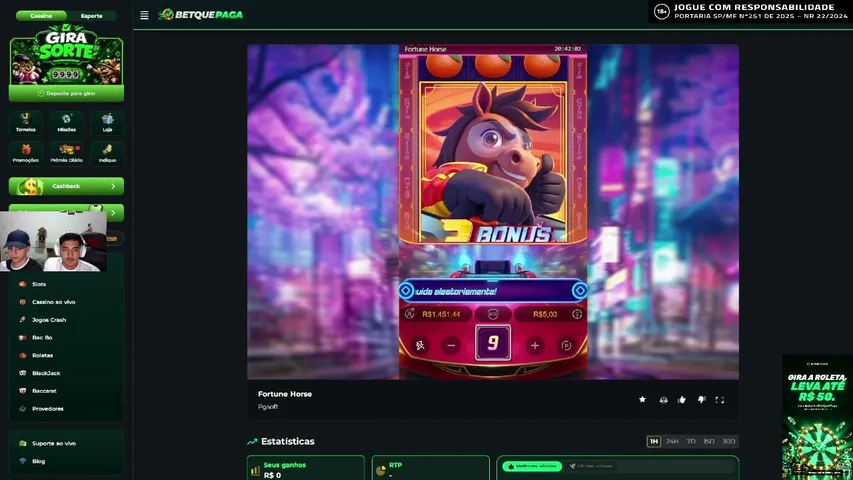The width and height of the screenshot is (853, 480).
Task: Open Prêmio Diário icon
Action: pos(66,153)
